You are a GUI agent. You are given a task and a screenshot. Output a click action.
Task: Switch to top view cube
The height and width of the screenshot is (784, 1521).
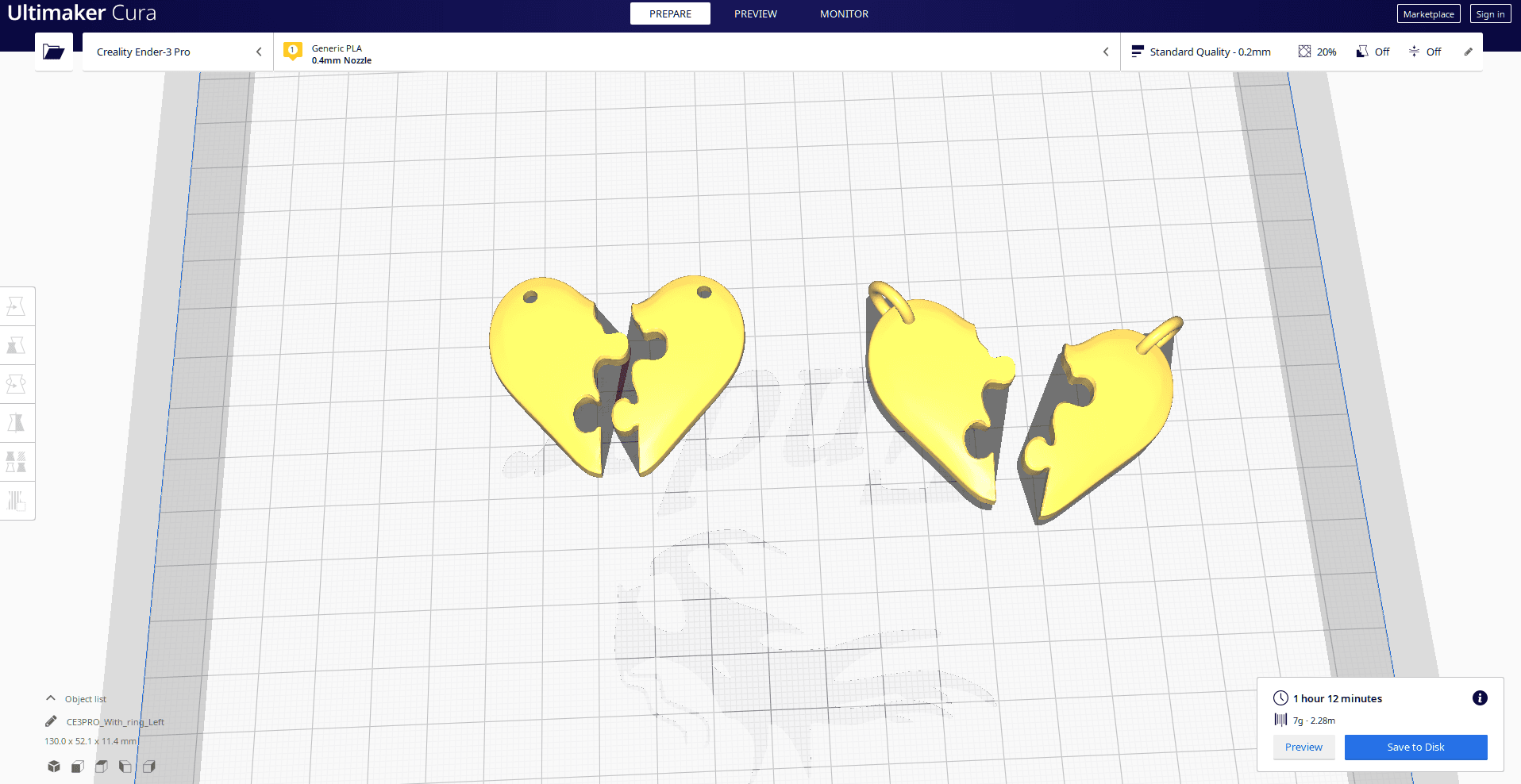coord(102,767)
